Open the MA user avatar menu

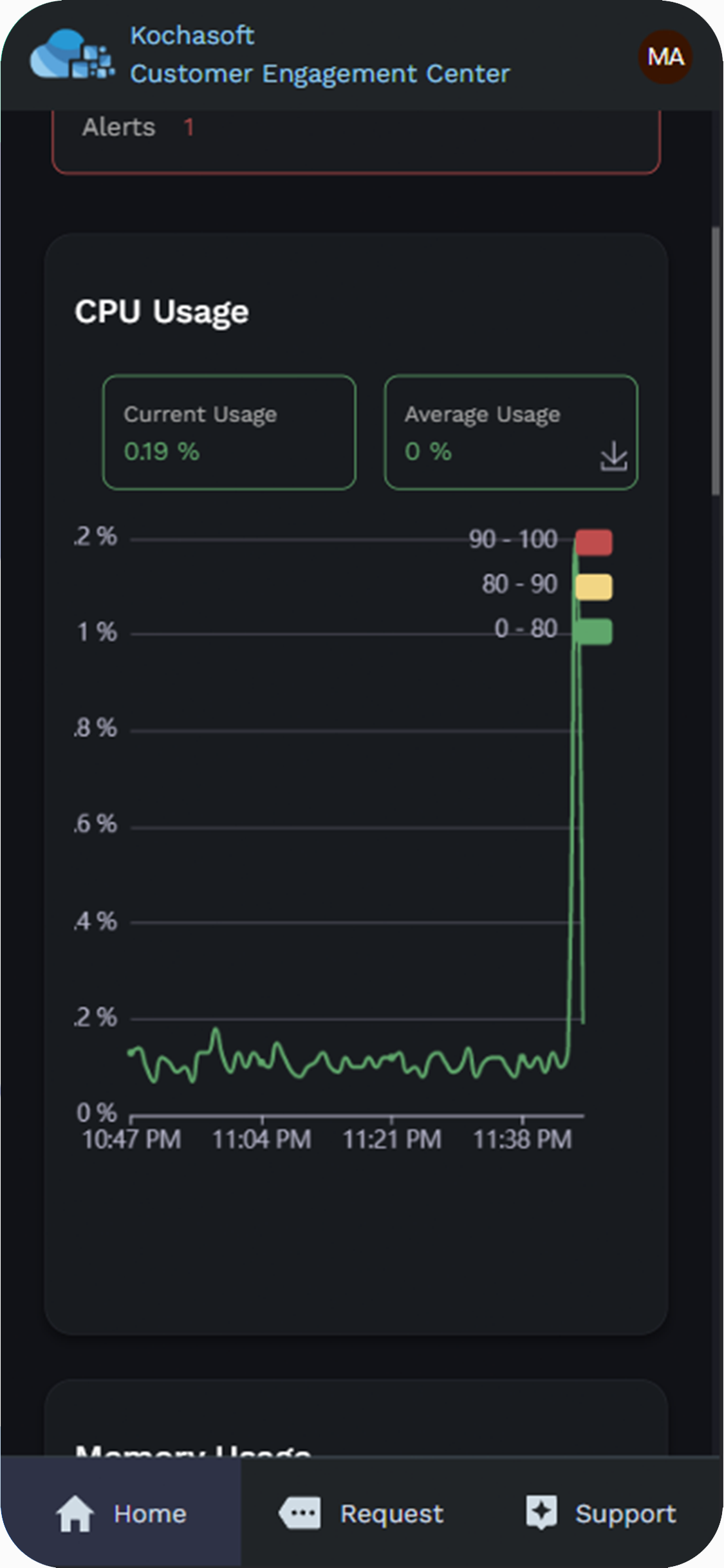tap(665, 57)
